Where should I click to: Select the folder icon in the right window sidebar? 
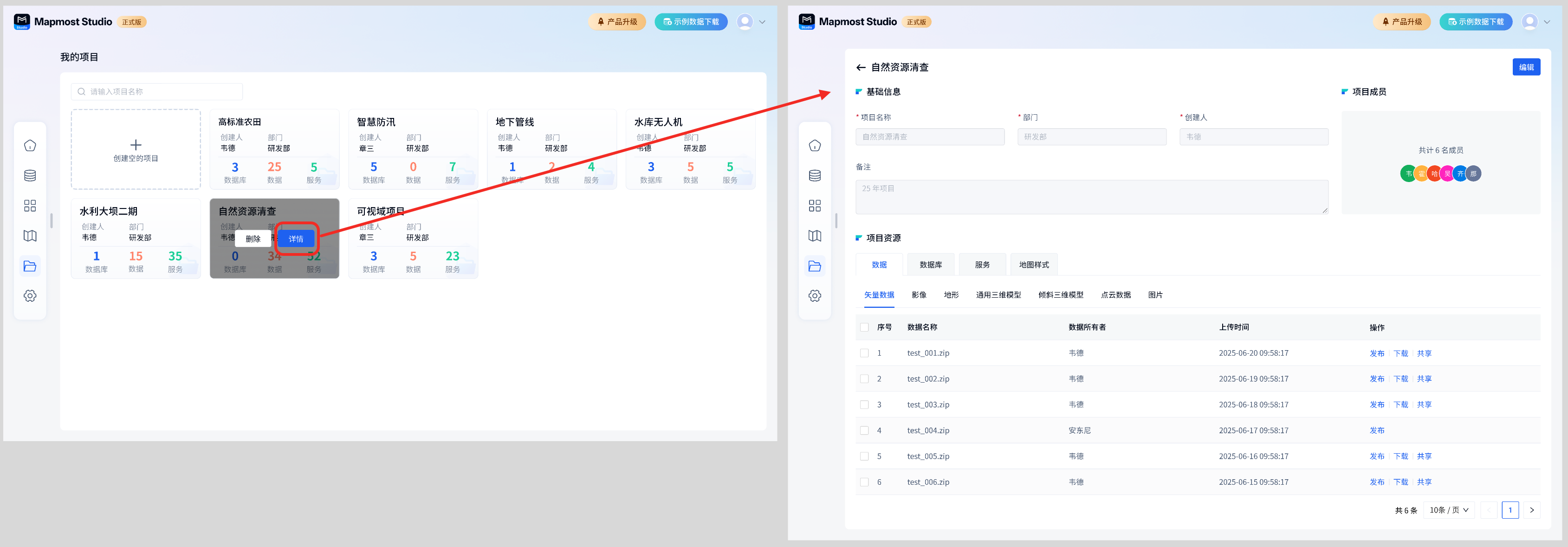(815, 266)
